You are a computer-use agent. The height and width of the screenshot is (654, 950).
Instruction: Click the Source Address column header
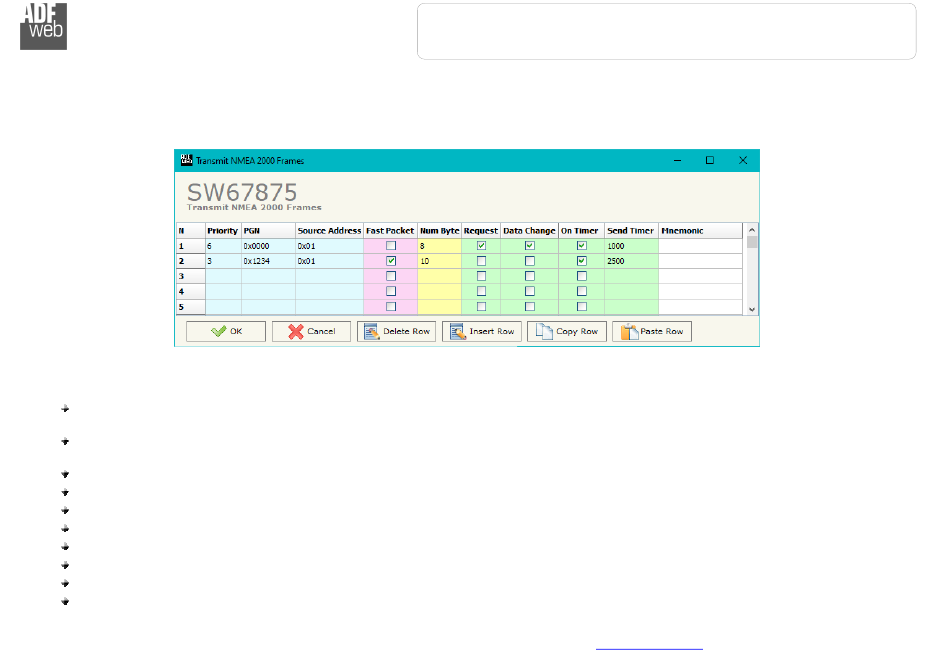(330, 231)
